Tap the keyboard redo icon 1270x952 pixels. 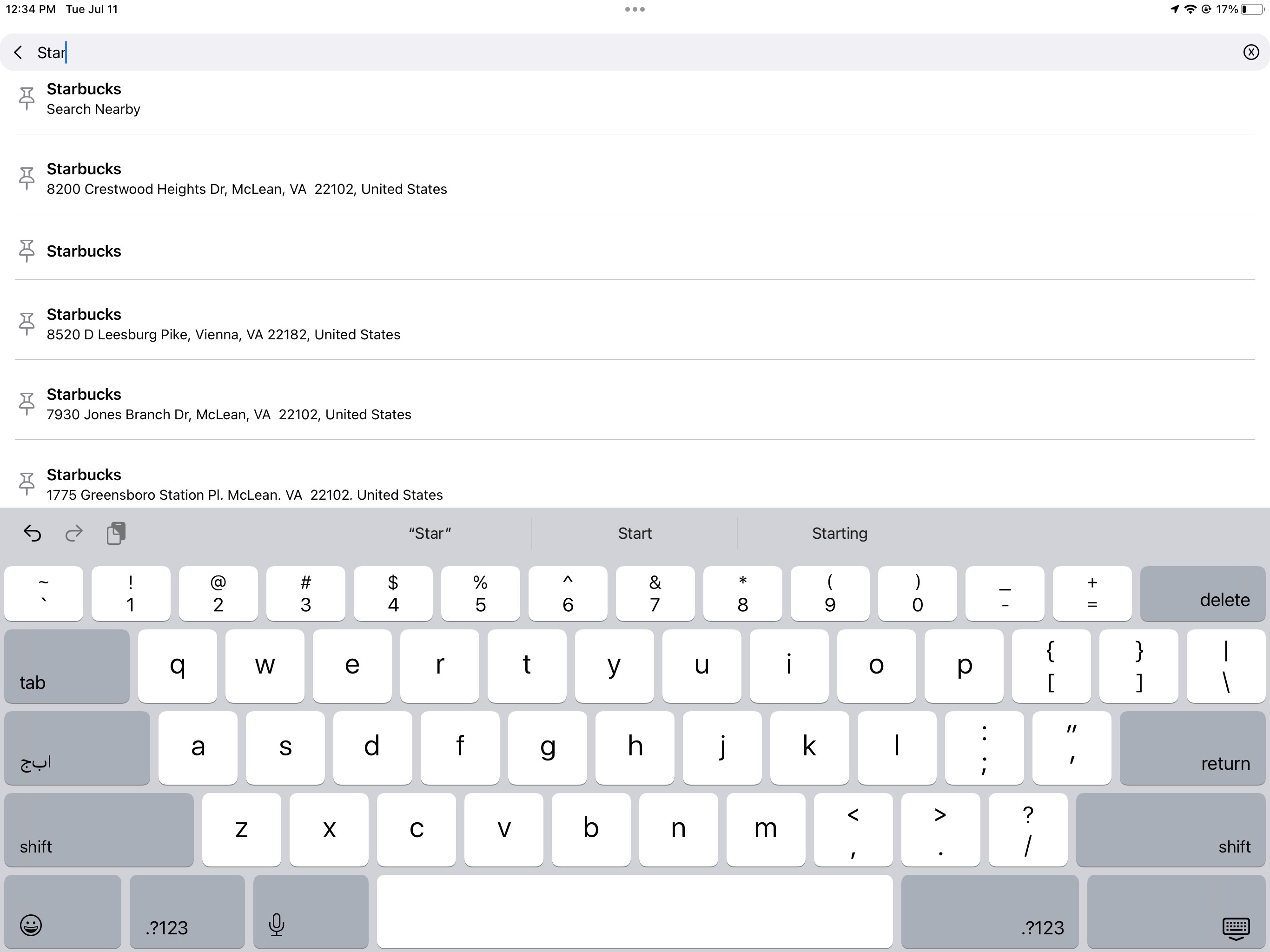coord(73,534)
